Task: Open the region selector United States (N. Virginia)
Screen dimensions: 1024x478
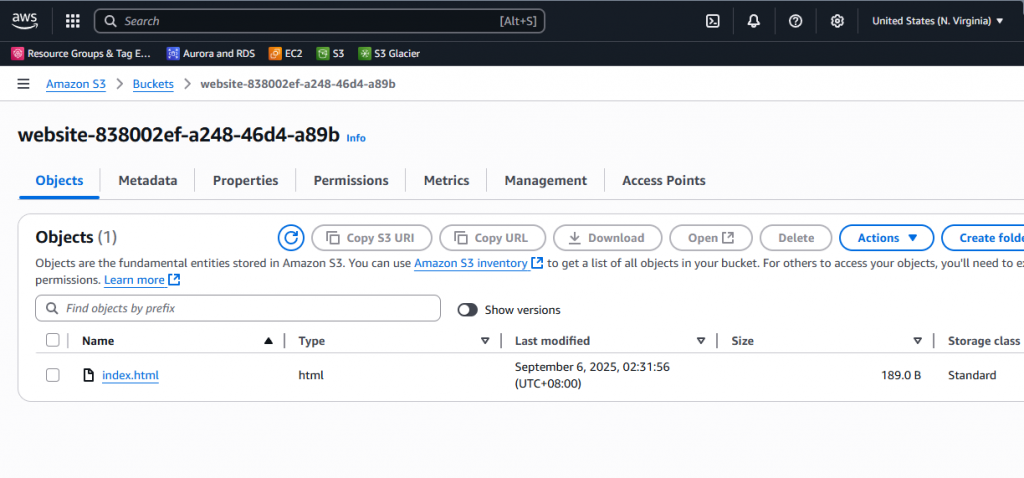Action: (x=938, y=21)
